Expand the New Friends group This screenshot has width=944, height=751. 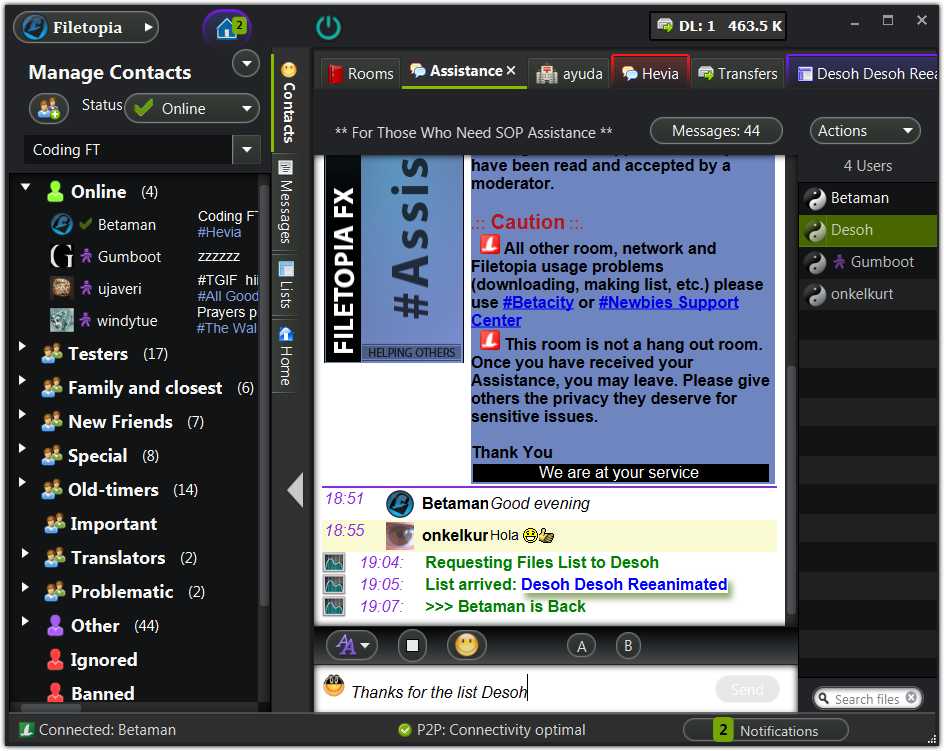[22, 414]
